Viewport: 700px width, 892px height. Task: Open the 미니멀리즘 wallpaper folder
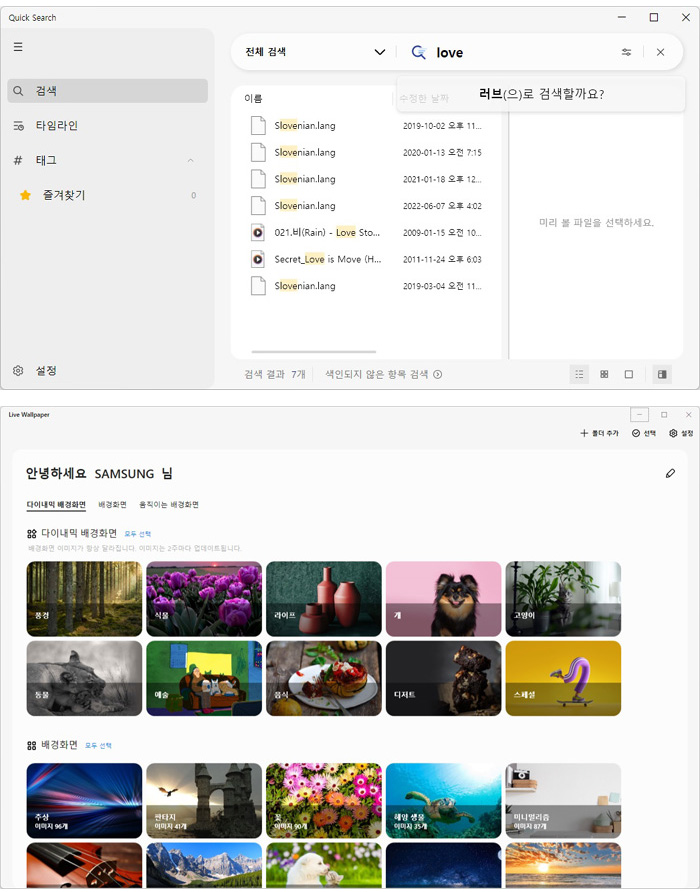tap(563, 800)
